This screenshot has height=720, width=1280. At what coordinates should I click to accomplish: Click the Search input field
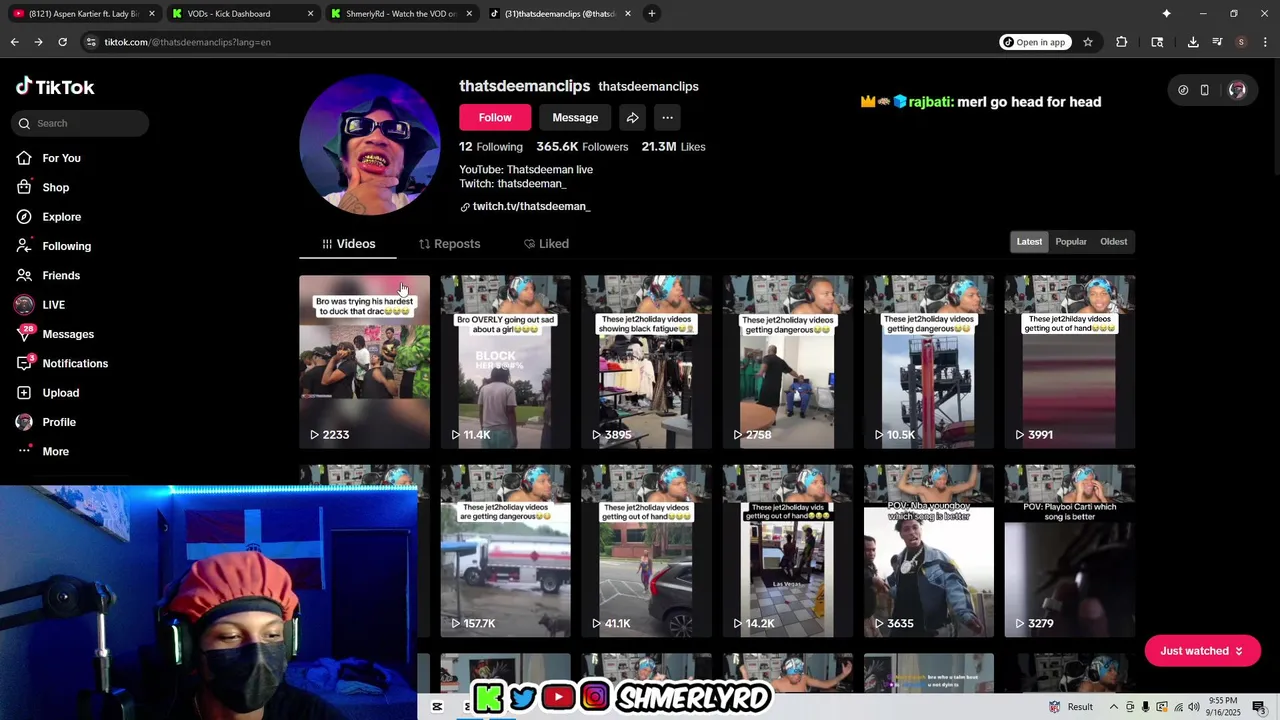pyautogui.click(x=80, y=123)
